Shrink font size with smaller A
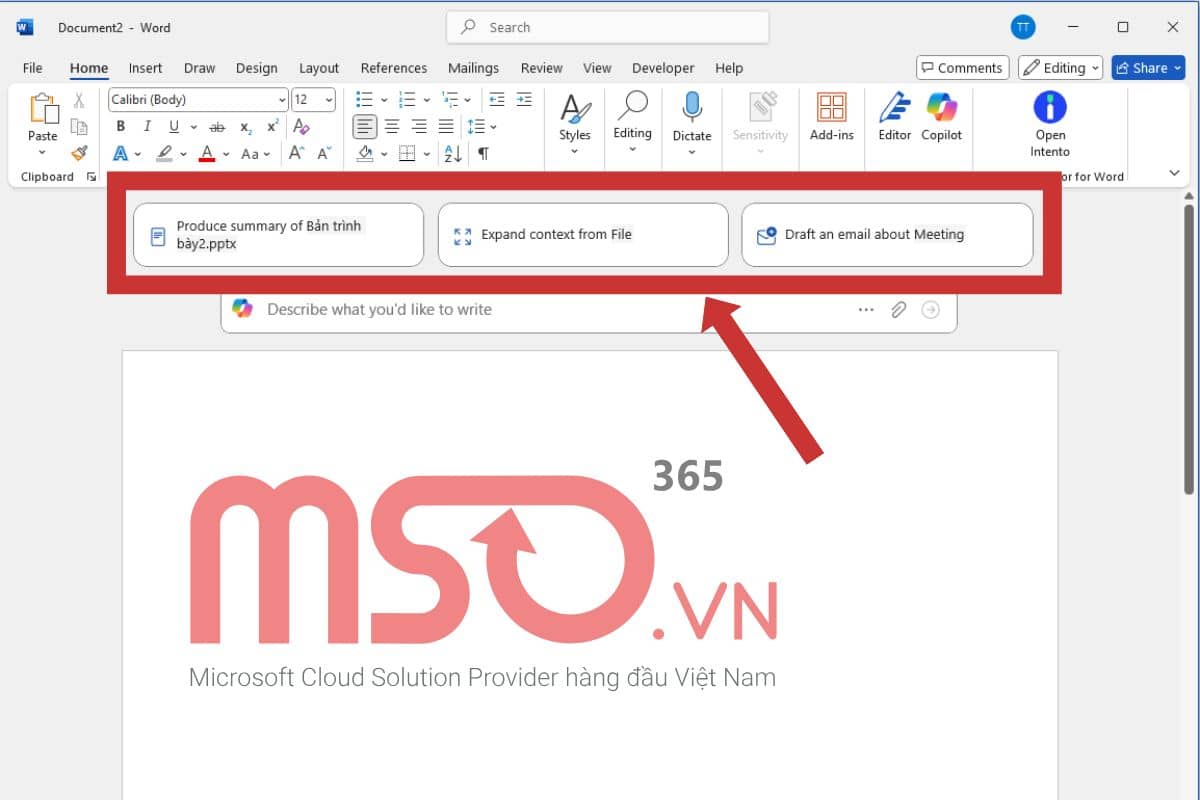This screenshot has width=1200, height=800. [324, 154]
